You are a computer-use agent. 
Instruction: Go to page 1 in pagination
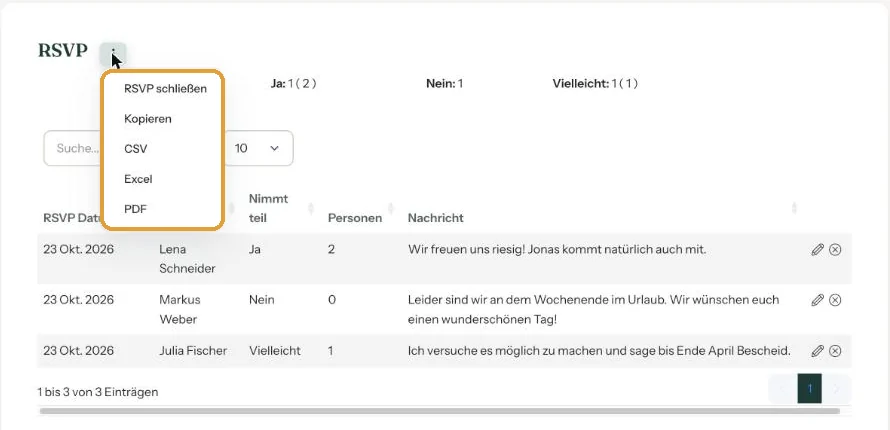point(809,389)
